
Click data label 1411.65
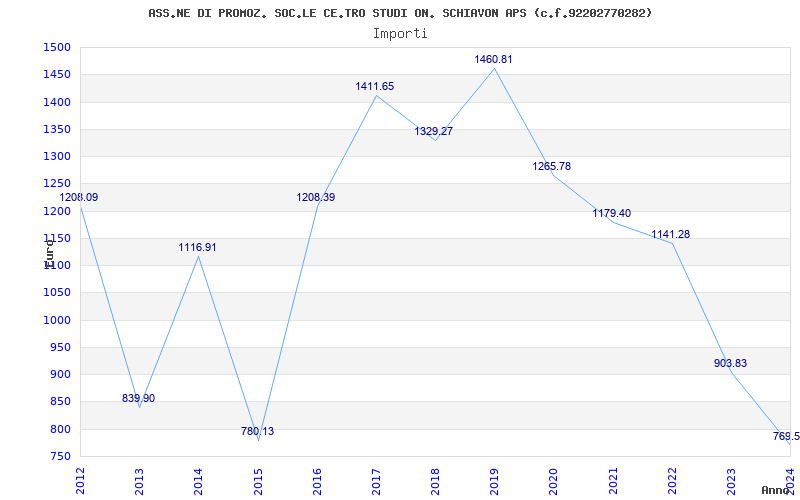[x=375, y=87]
